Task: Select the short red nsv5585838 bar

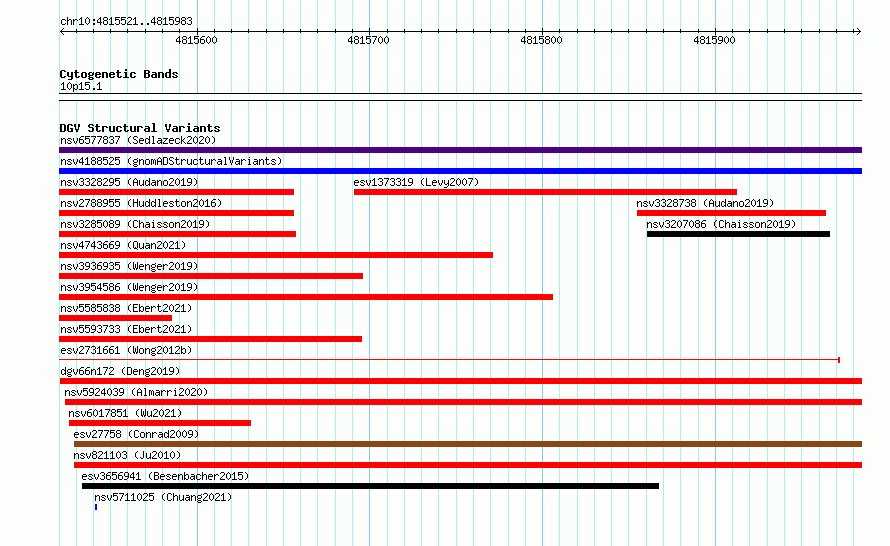Action: pos(115,318)
